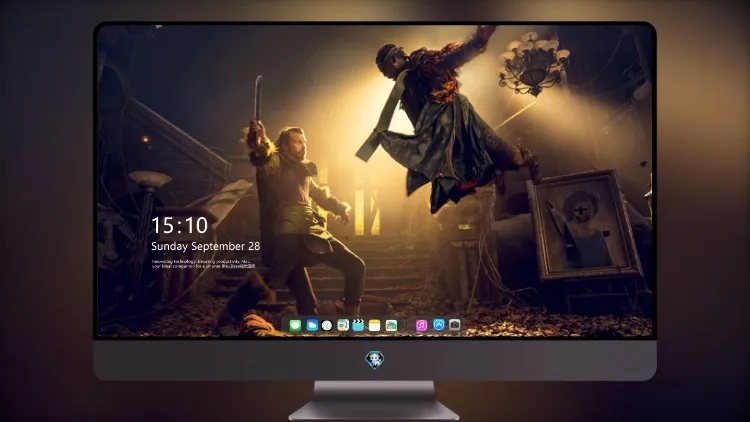
Task: Open the Clock app in the dock
Action: [327, 325]
